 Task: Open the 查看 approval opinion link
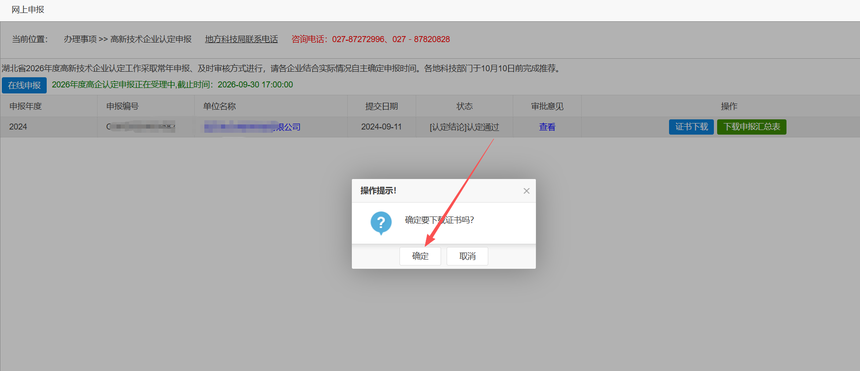tap(547, 127)
